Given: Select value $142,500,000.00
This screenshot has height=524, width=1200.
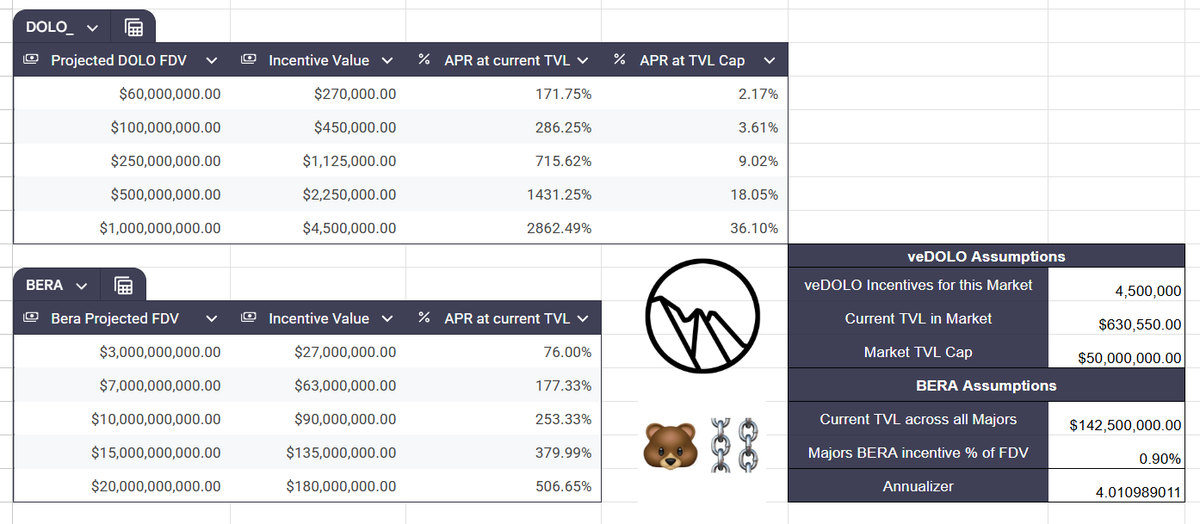Looking at the screenshot, I should coord(1117,419).
